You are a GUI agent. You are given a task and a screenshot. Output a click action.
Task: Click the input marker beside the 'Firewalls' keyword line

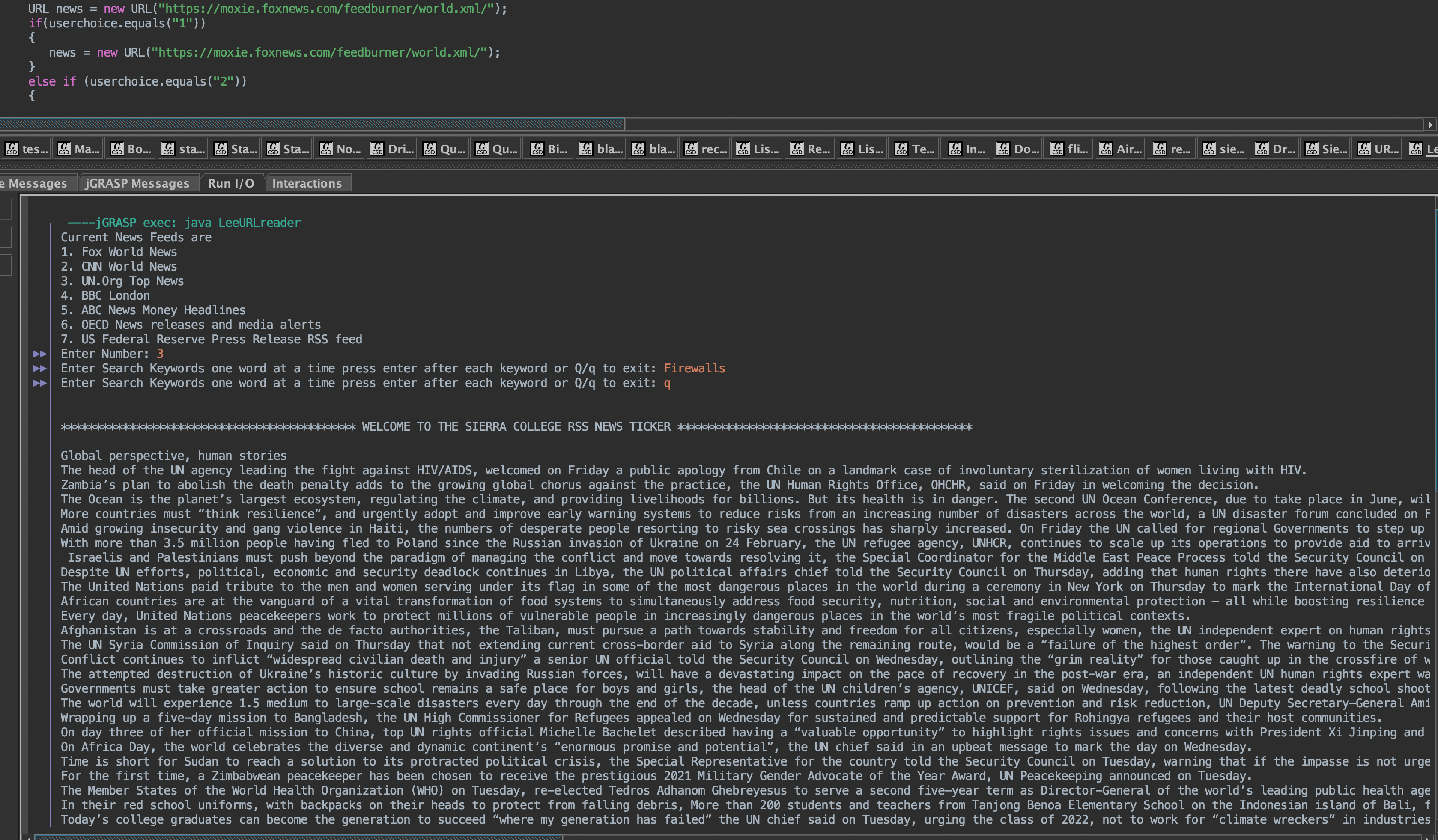click(40, 369)
